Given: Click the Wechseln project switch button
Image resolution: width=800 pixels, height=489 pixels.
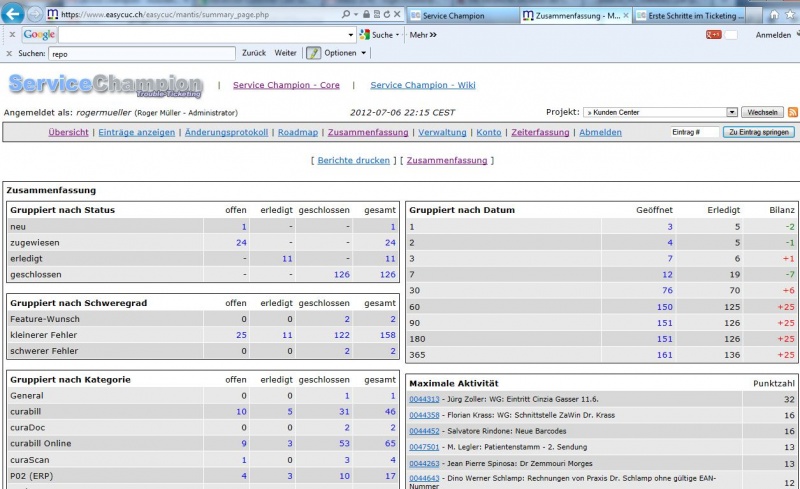Looking at the screenshot, I should [x=763, y=112].
